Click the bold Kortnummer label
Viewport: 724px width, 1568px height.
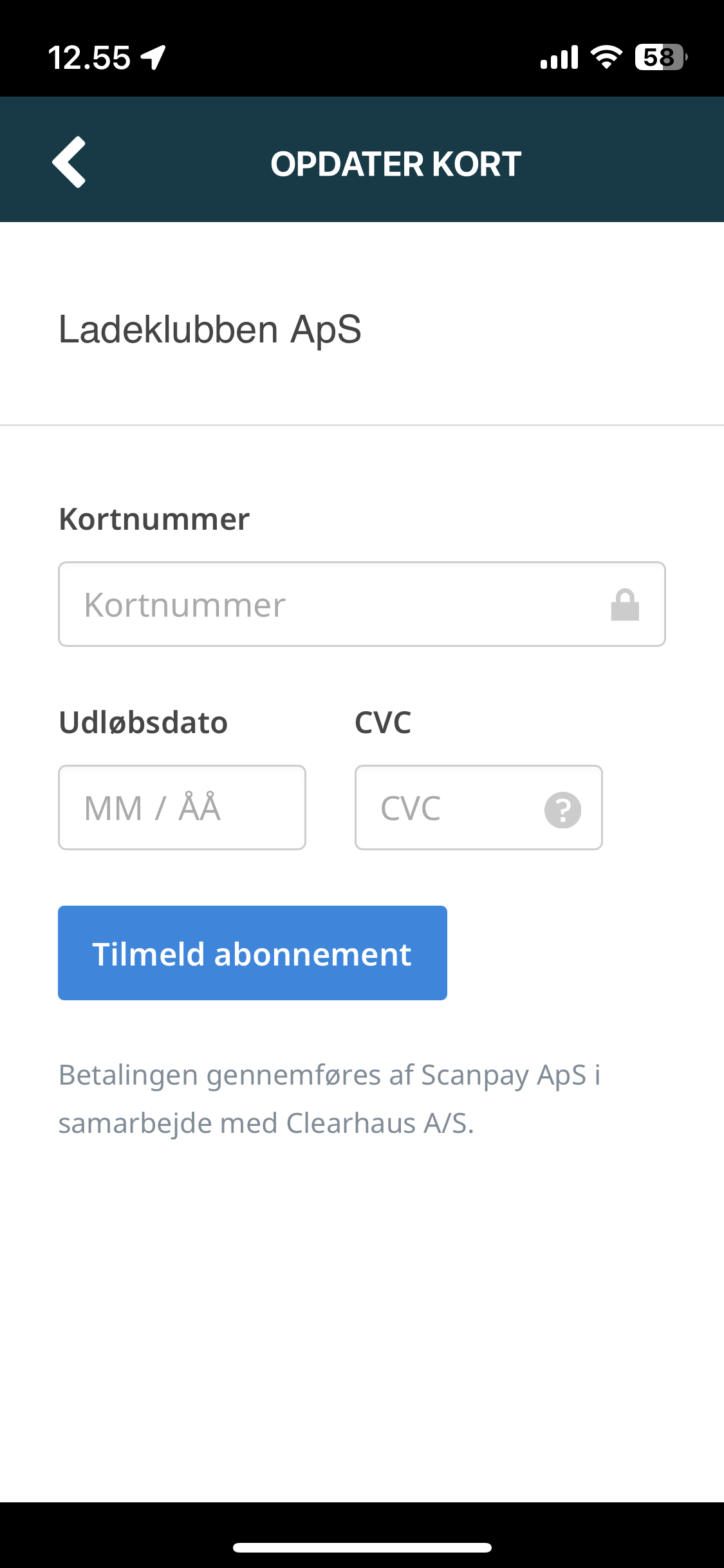(x=154, y=519)
